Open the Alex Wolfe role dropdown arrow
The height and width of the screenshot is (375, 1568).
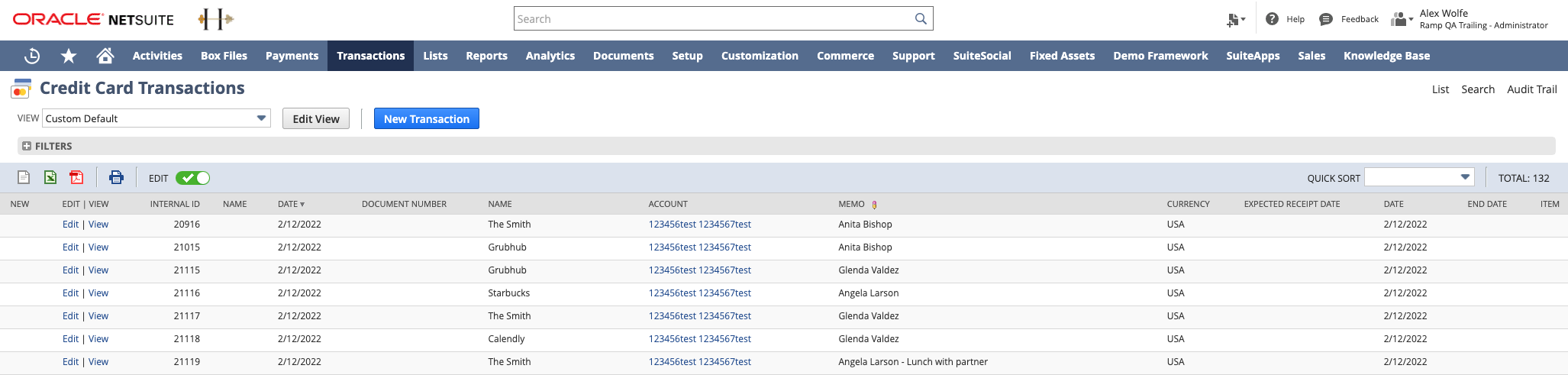[1411, 20]
